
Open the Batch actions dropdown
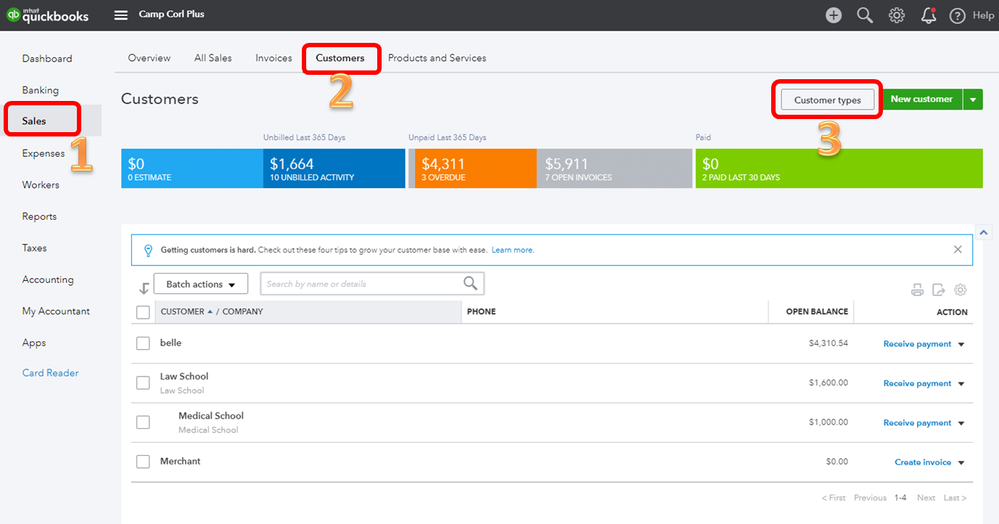coord(201,284)
